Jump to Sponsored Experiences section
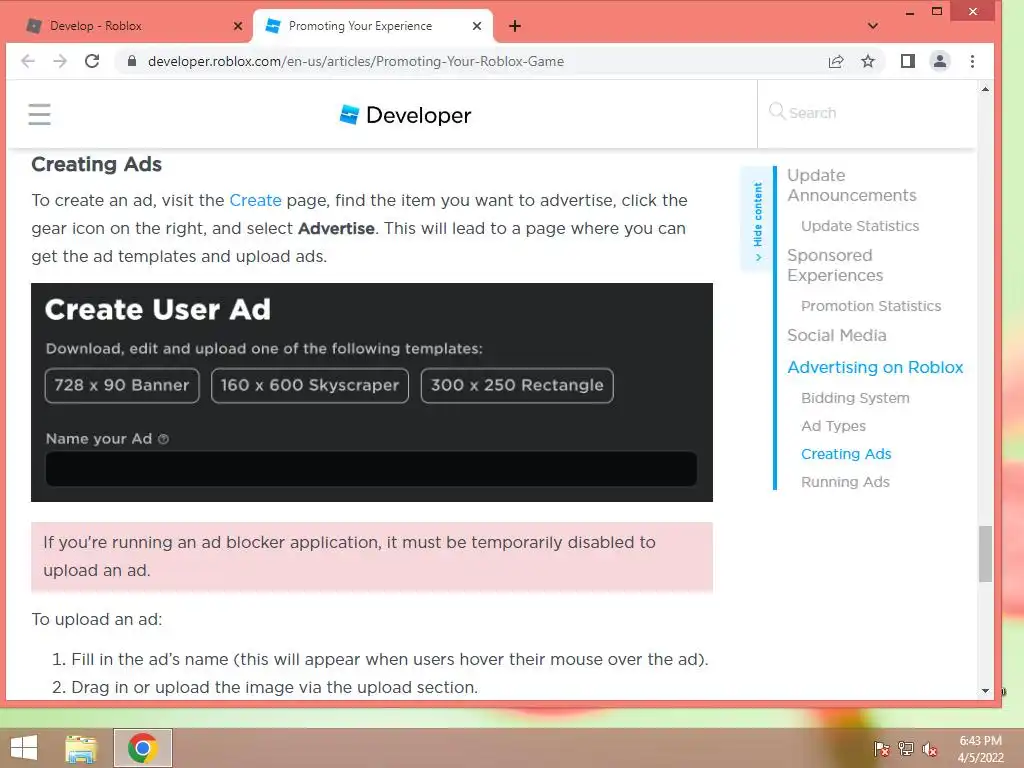Screen dimensions: 1024x768 point(835,265)
